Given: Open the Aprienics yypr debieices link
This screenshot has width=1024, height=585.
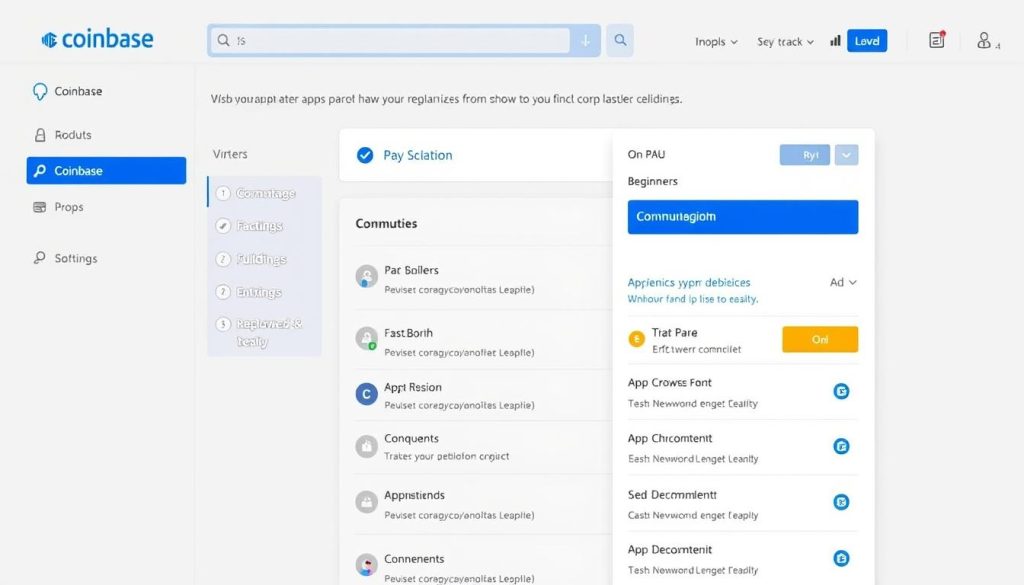Looking at the screenshot, I should pos(689,283).
